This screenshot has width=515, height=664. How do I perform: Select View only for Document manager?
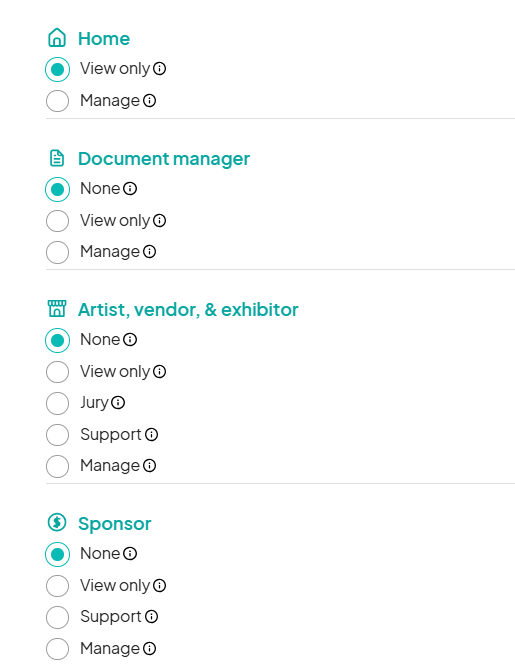57,221
